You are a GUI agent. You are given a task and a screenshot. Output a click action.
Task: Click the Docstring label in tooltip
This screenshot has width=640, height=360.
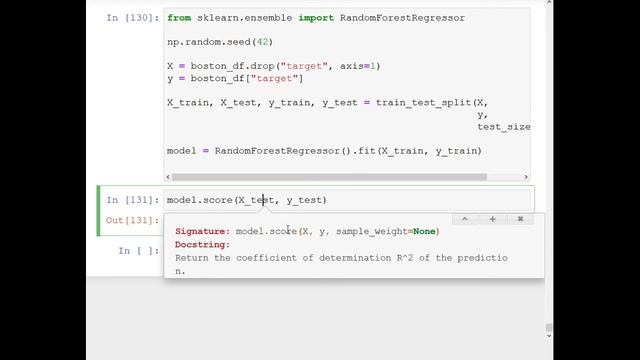pyautogui.click(x=202, y=244)
